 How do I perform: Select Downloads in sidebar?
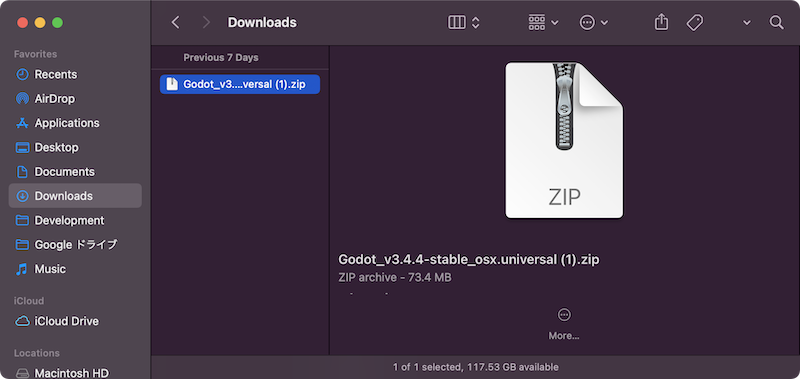(x=75, y=196)
